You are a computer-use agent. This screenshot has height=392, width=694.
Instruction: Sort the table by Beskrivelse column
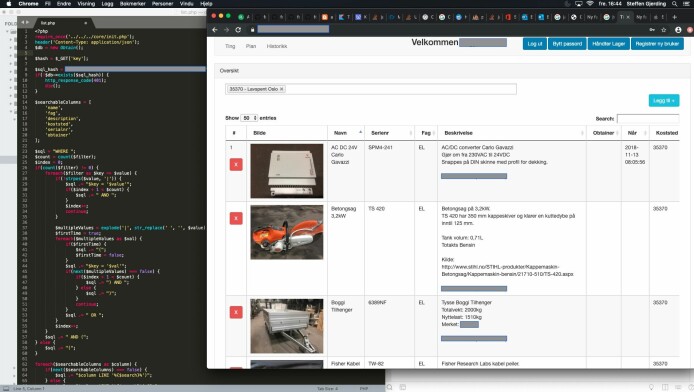pos(512,133)
